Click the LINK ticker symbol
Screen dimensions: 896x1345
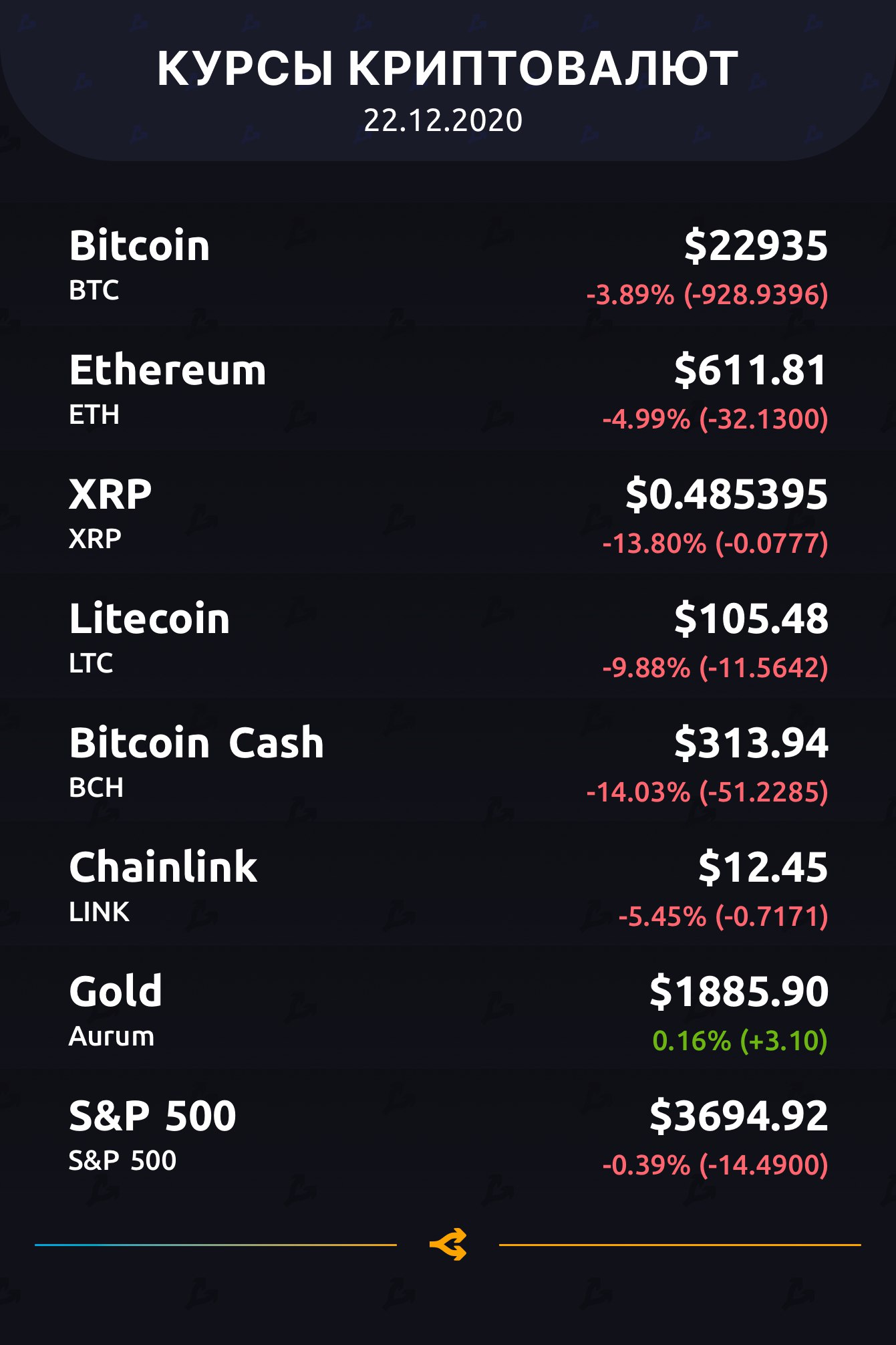pos(100,912)
